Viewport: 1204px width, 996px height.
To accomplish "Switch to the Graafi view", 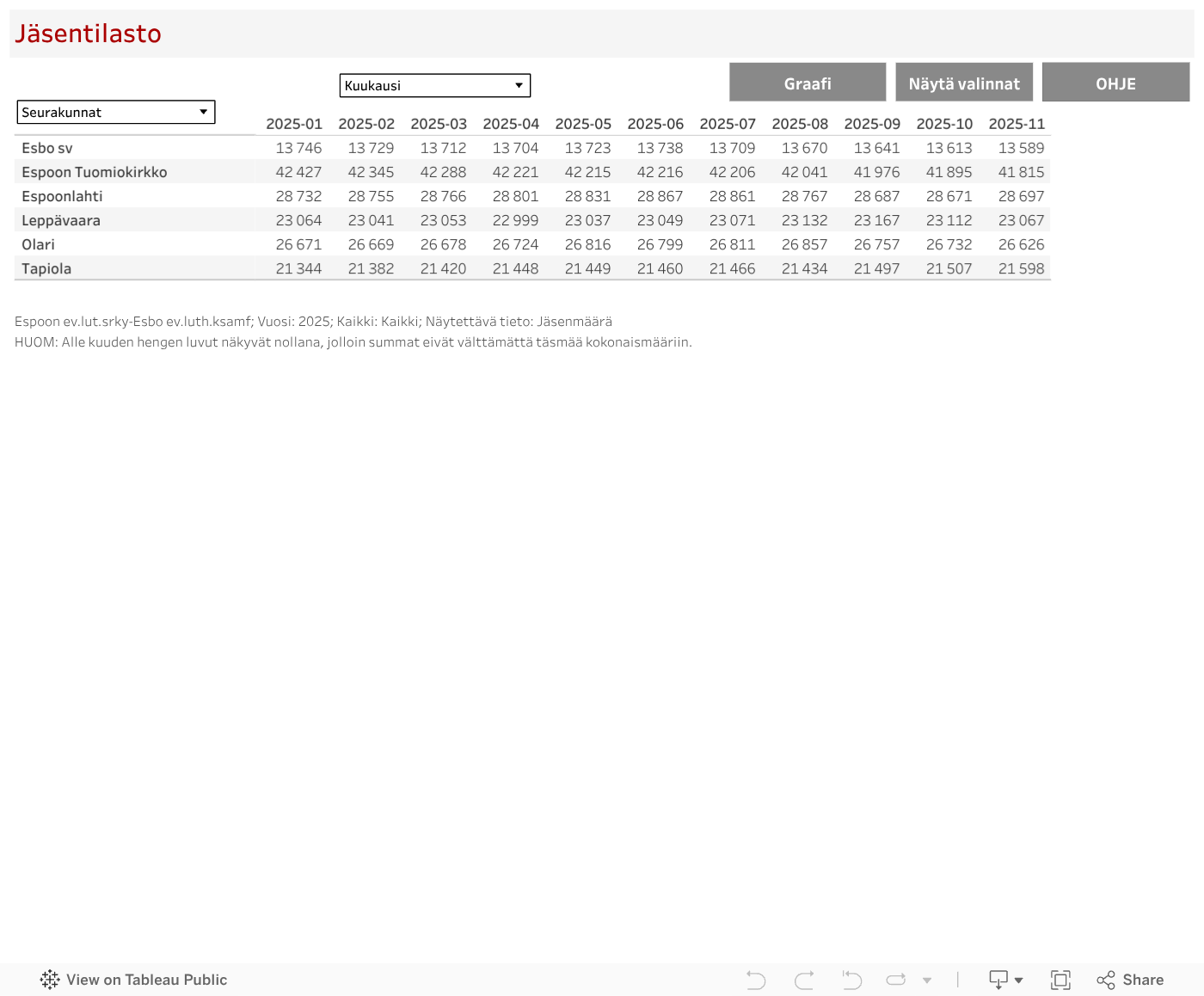I will pyautogui.click(x=807, y=83).
